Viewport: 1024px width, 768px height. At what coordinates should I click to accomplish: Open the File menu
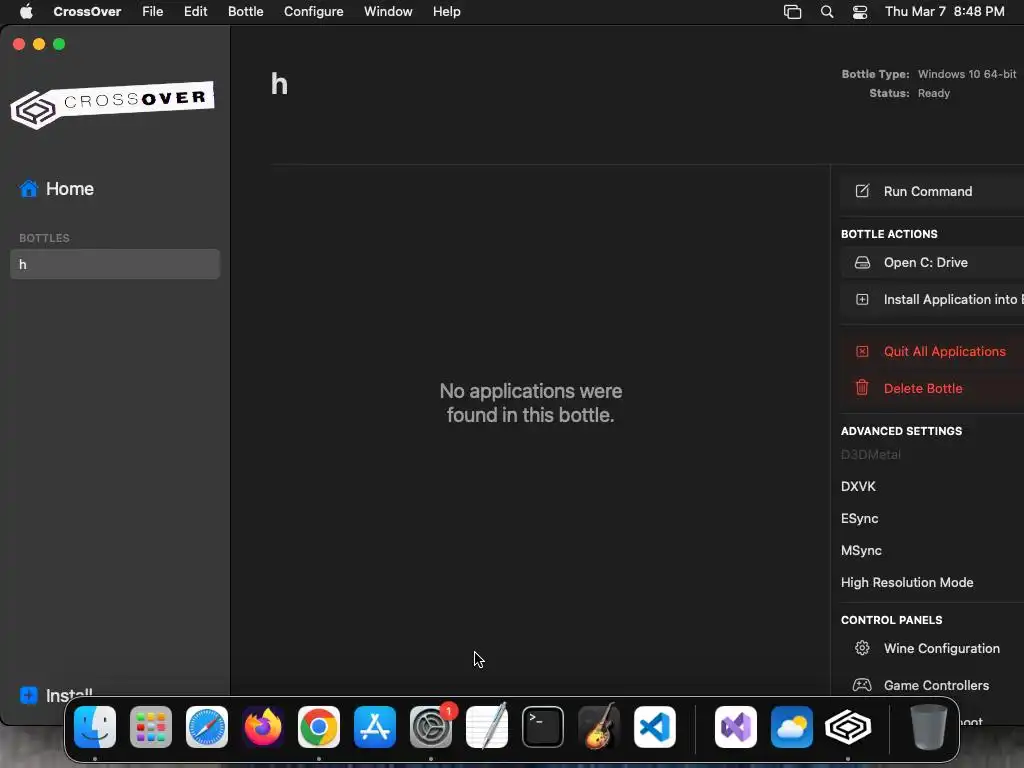(x=153, y=12)
